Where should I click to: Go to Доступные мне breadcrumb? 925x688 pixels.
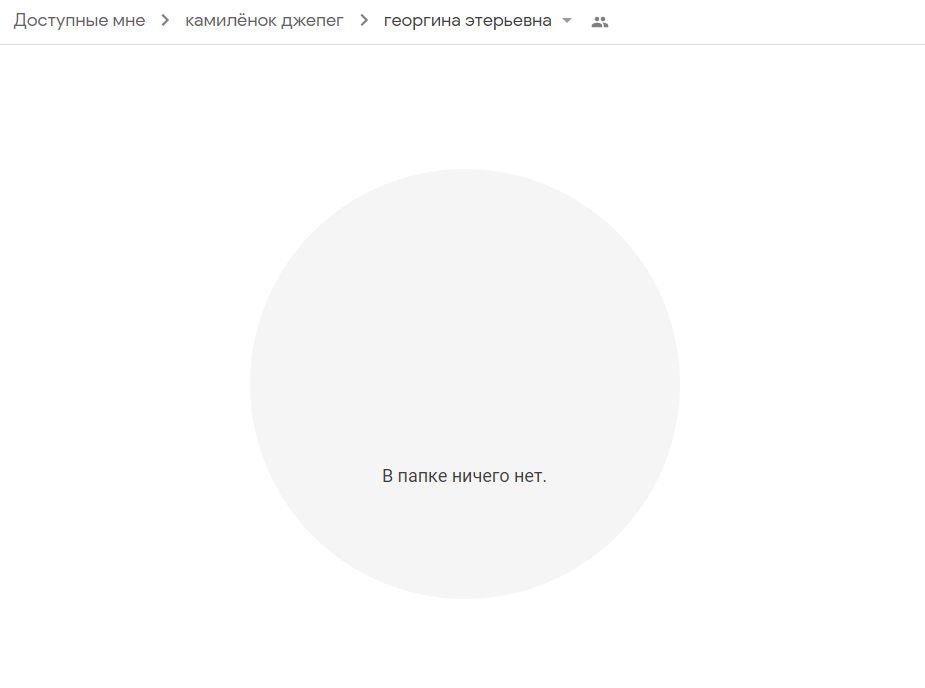pos(79,21)
